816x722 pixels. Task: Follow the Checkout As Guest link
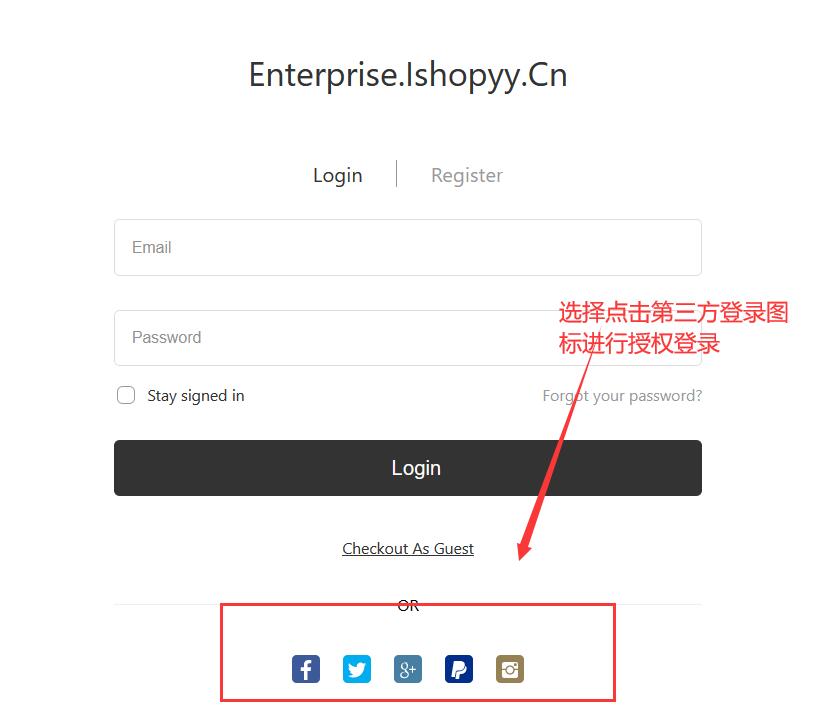click(407, 548)
